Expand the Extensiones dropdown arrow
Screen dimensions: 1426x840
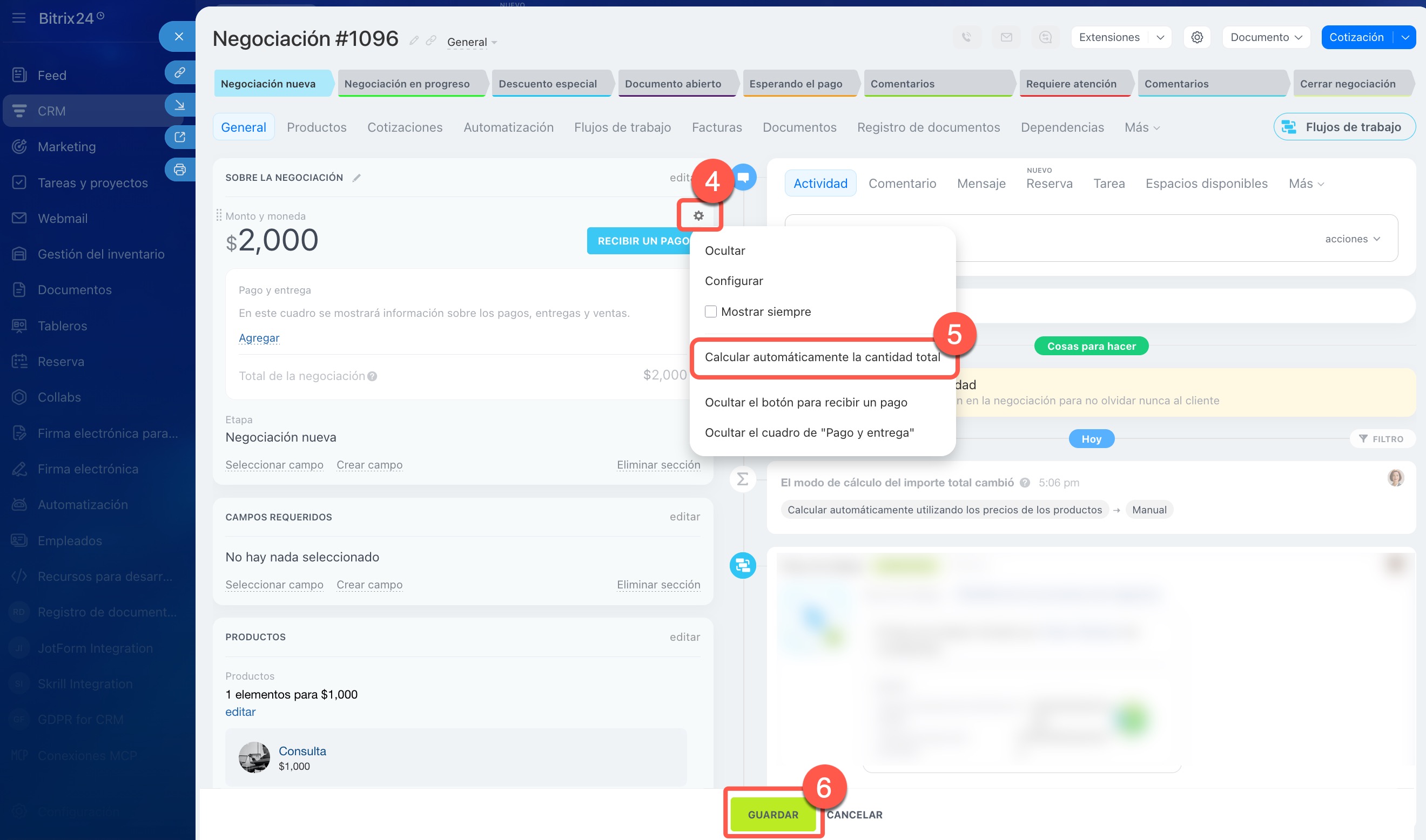tap(1160, 37)
